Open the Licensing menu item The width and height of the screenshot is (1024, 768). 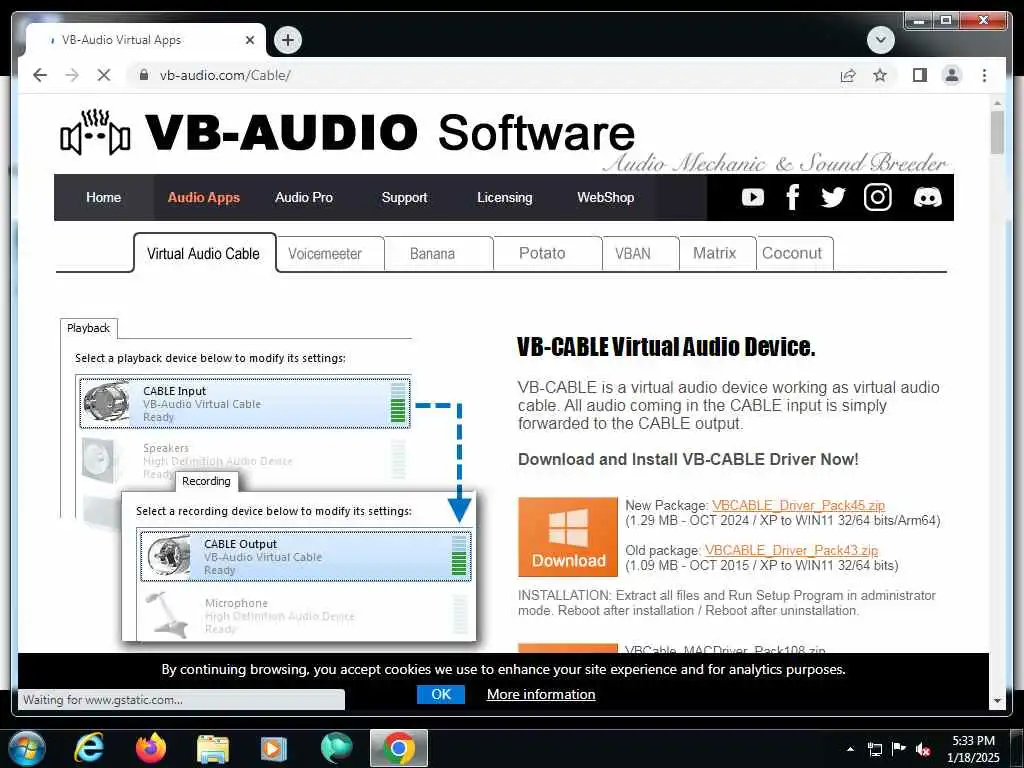(504, 197)
